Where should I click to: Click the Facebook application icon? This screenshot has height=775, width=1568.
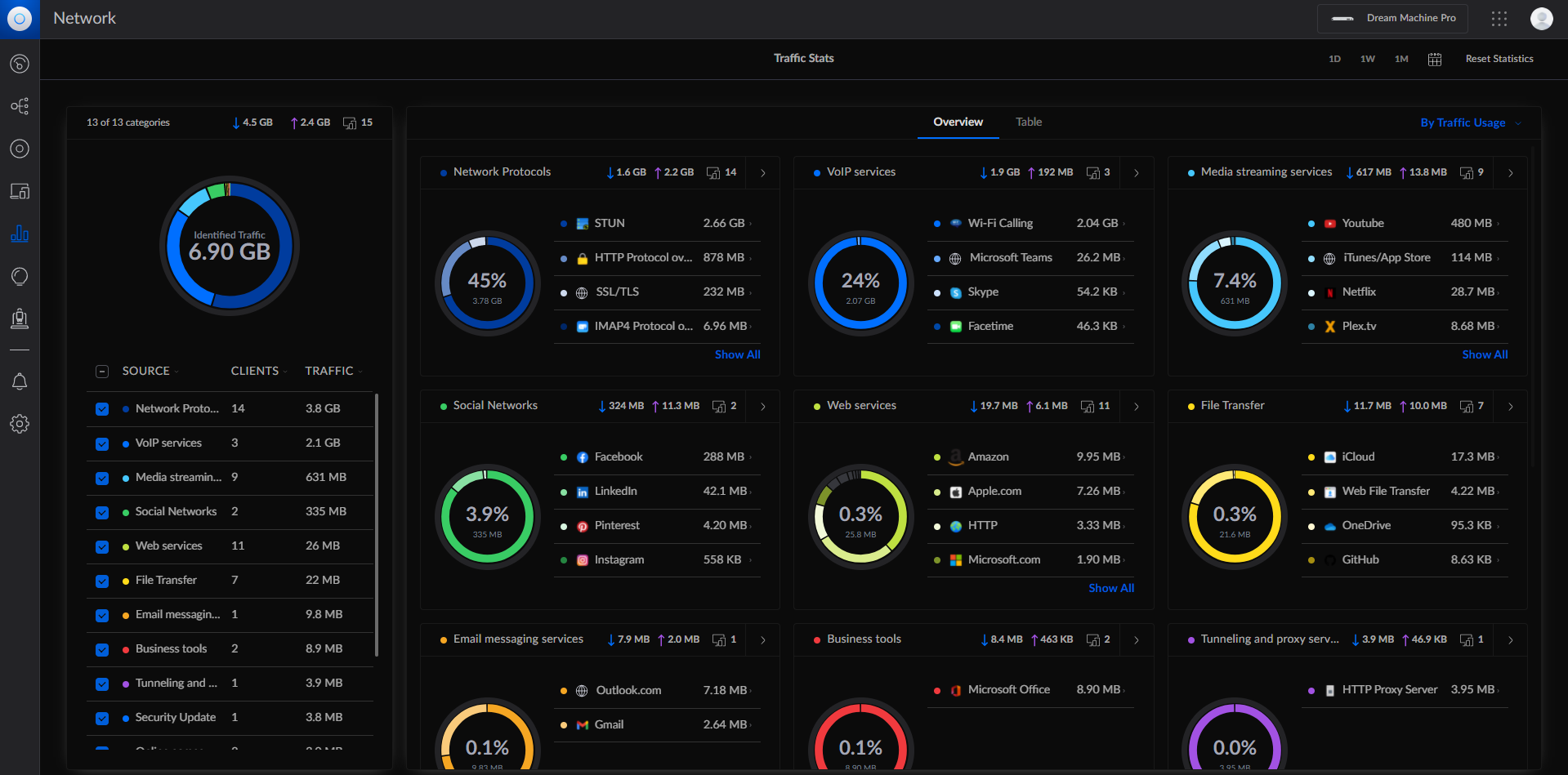583,457
